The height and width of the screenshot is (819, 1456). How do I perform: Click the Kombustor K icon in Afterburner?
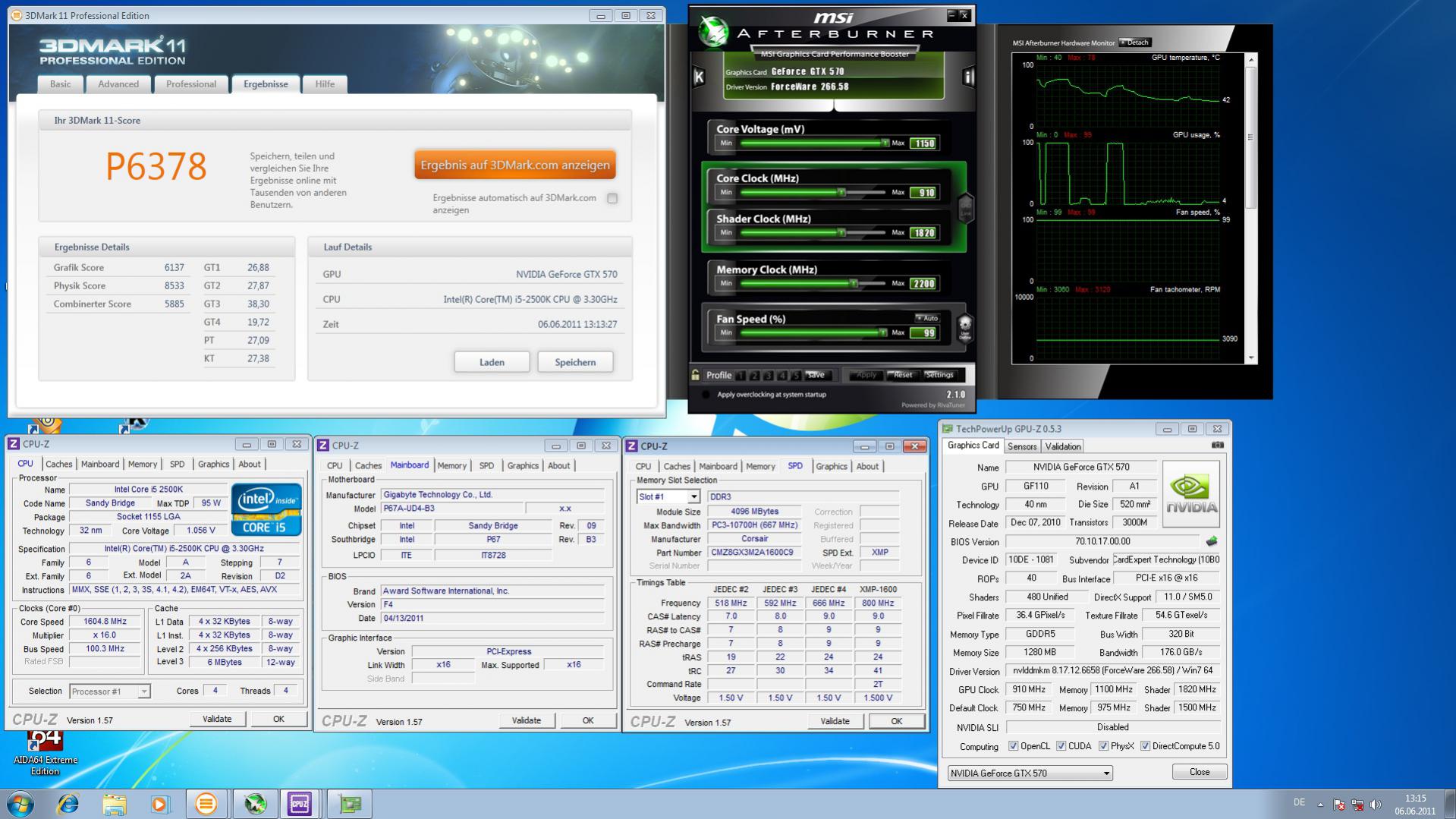[x=699, y=77]
